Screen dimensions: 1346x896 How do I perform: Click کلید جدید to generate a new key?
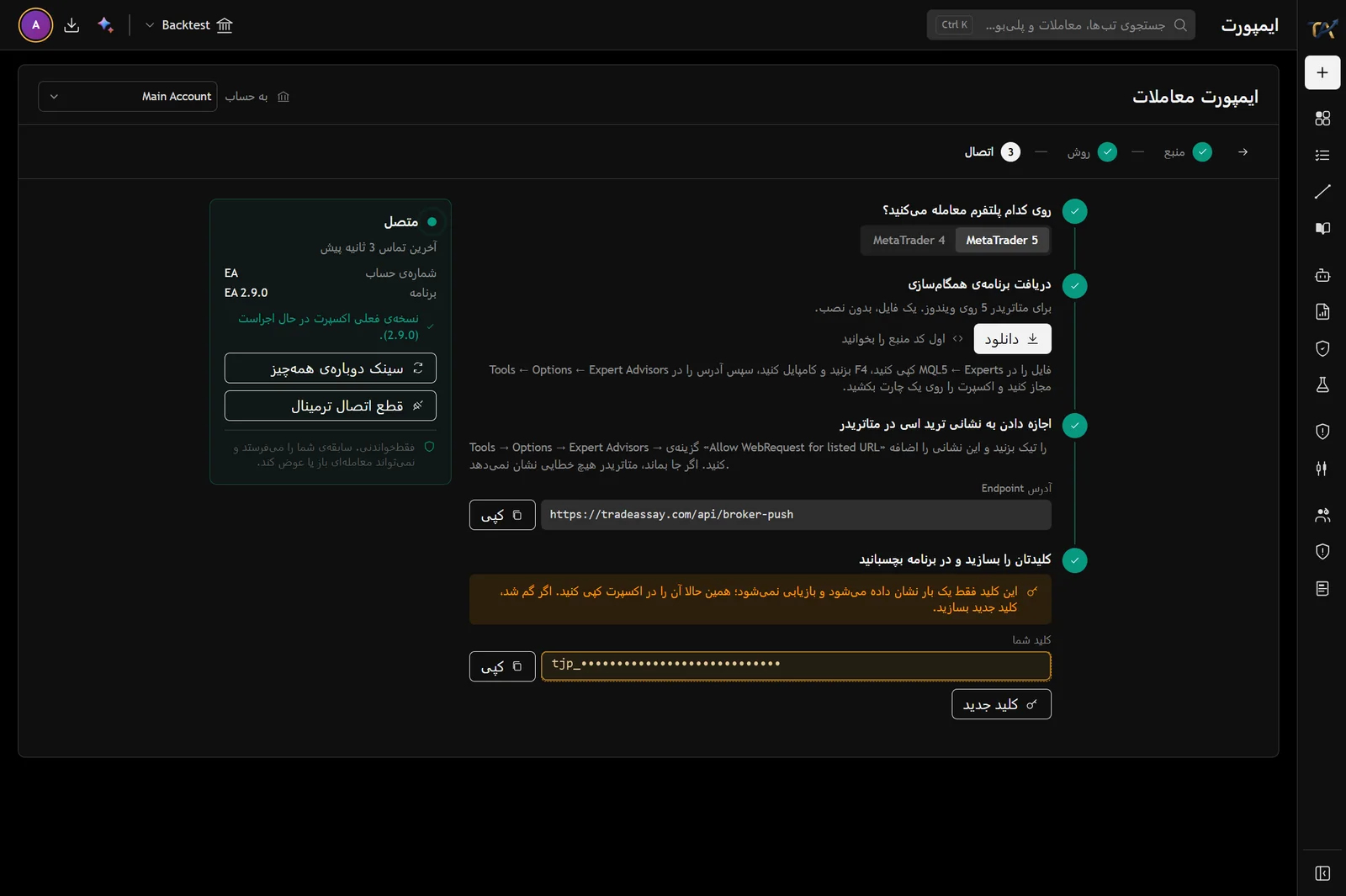1001,704
